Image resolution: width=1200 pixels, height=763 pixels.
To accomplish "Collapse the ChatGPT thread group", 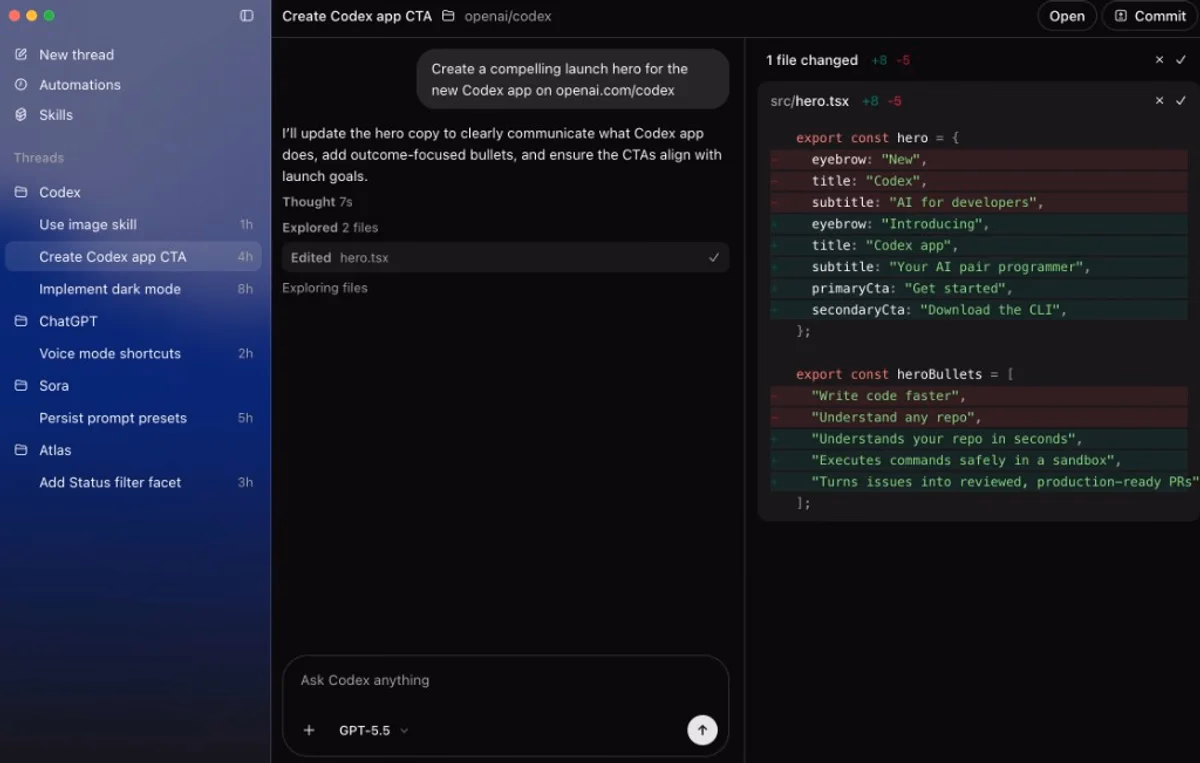I will (x=68, y=321).
